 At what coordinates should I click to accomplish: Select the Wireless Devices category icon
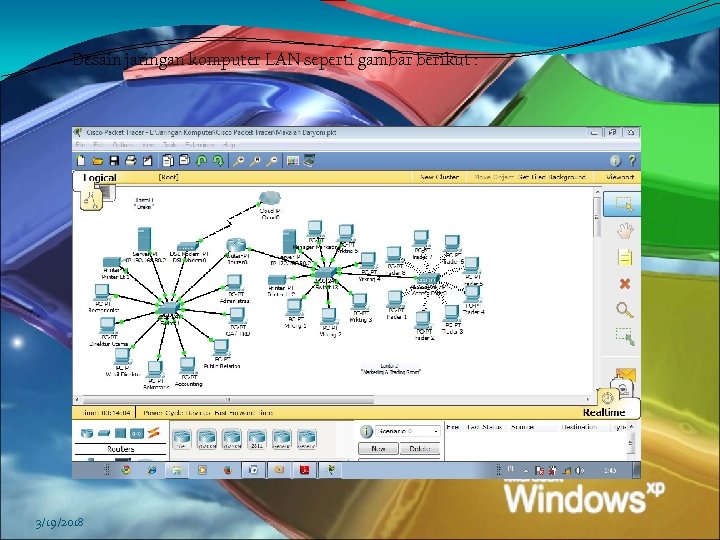click(x=137, y=433)
